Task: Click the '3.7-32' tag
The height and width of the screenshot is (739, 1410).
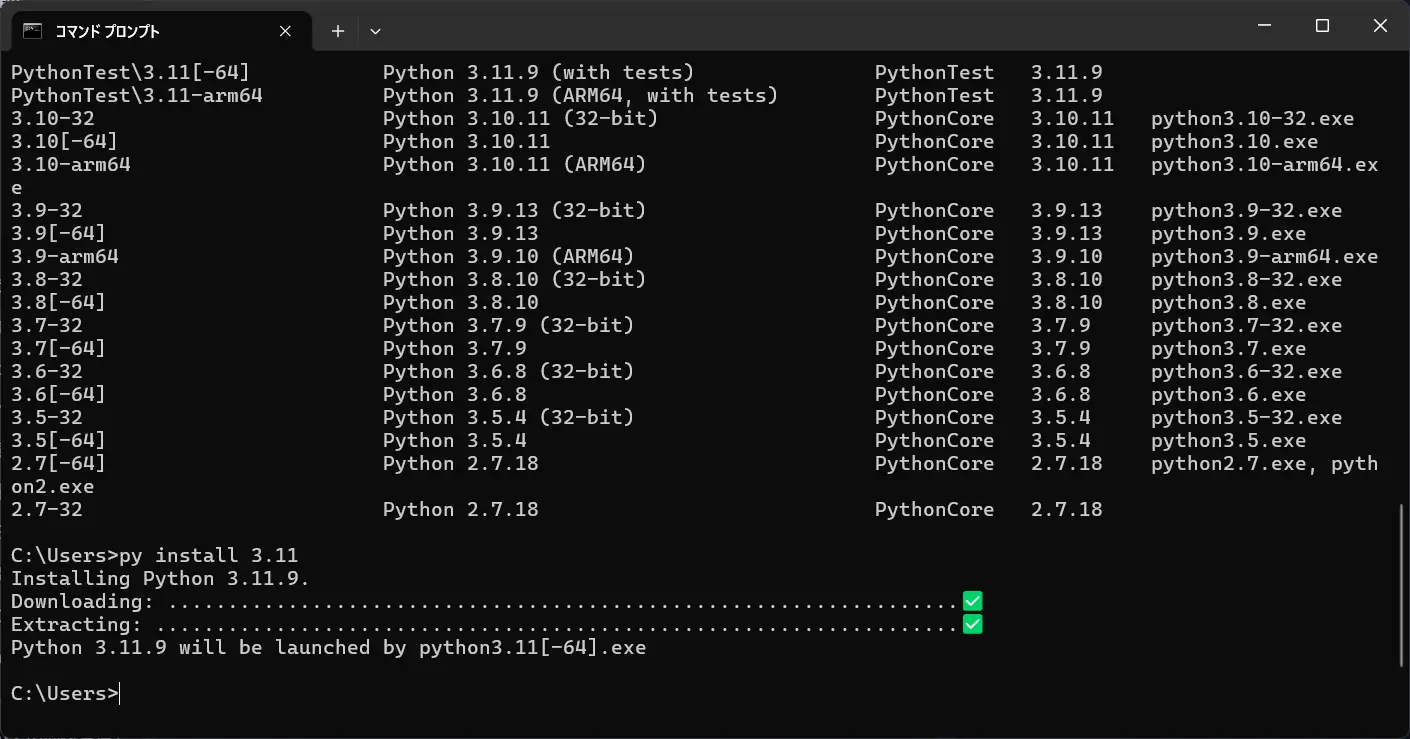Action: [x=46, y=325]
